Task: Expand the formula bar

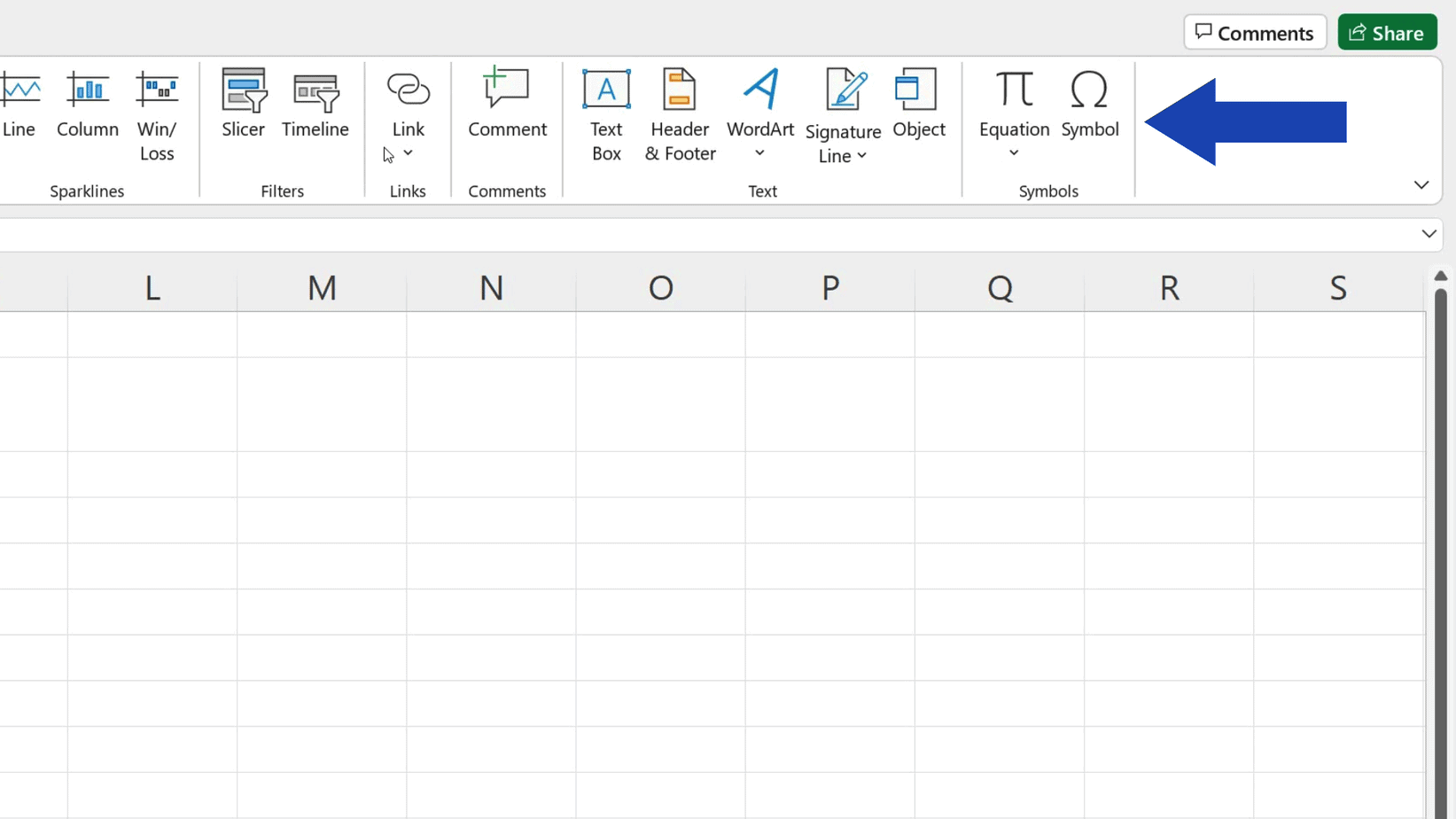Action: 1428,234
